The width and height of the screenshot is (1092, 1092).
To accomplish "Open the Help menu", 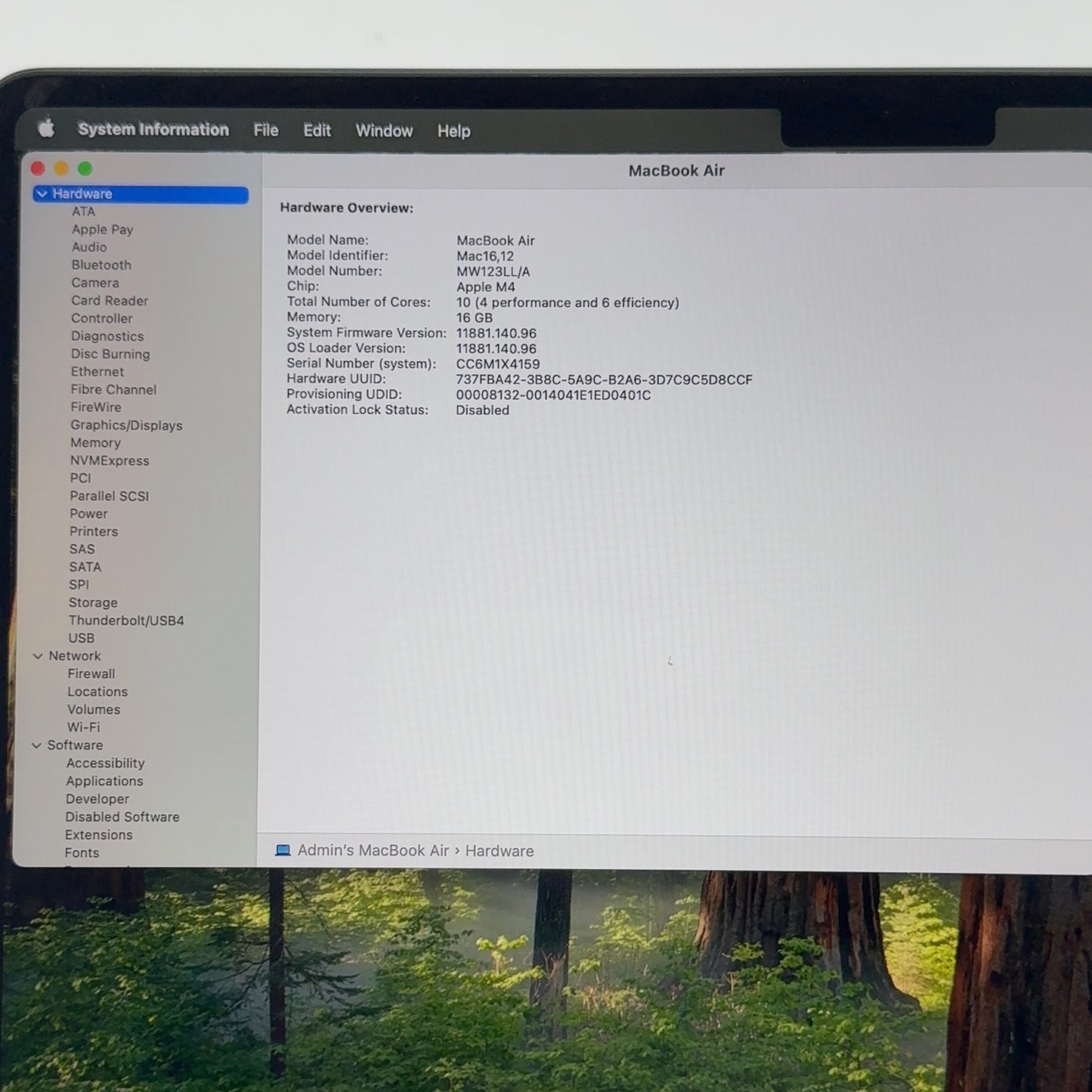I will [454, 131].
